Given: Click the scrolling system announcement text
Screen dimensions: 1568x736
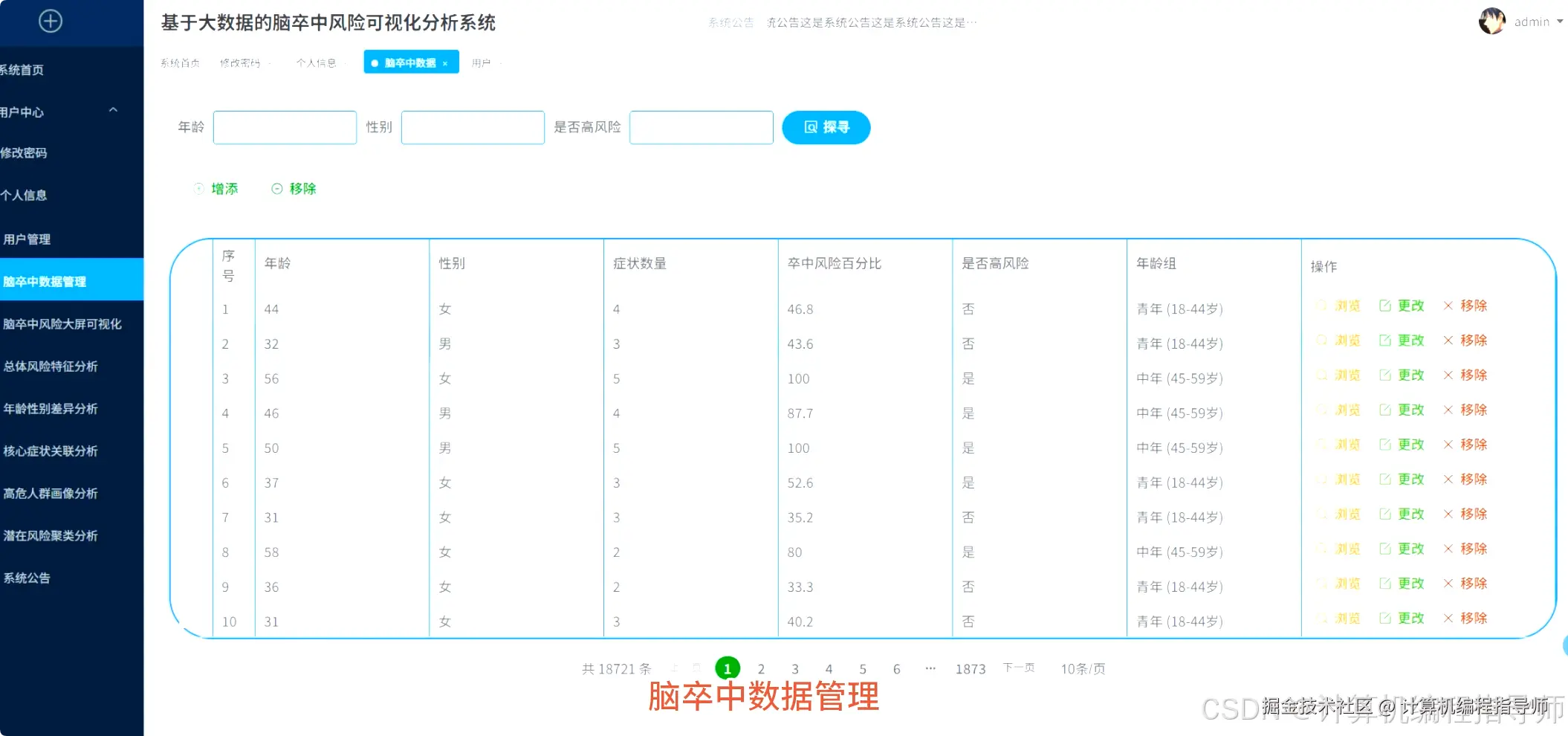Looking at the screenshot, I should [872, 23].
